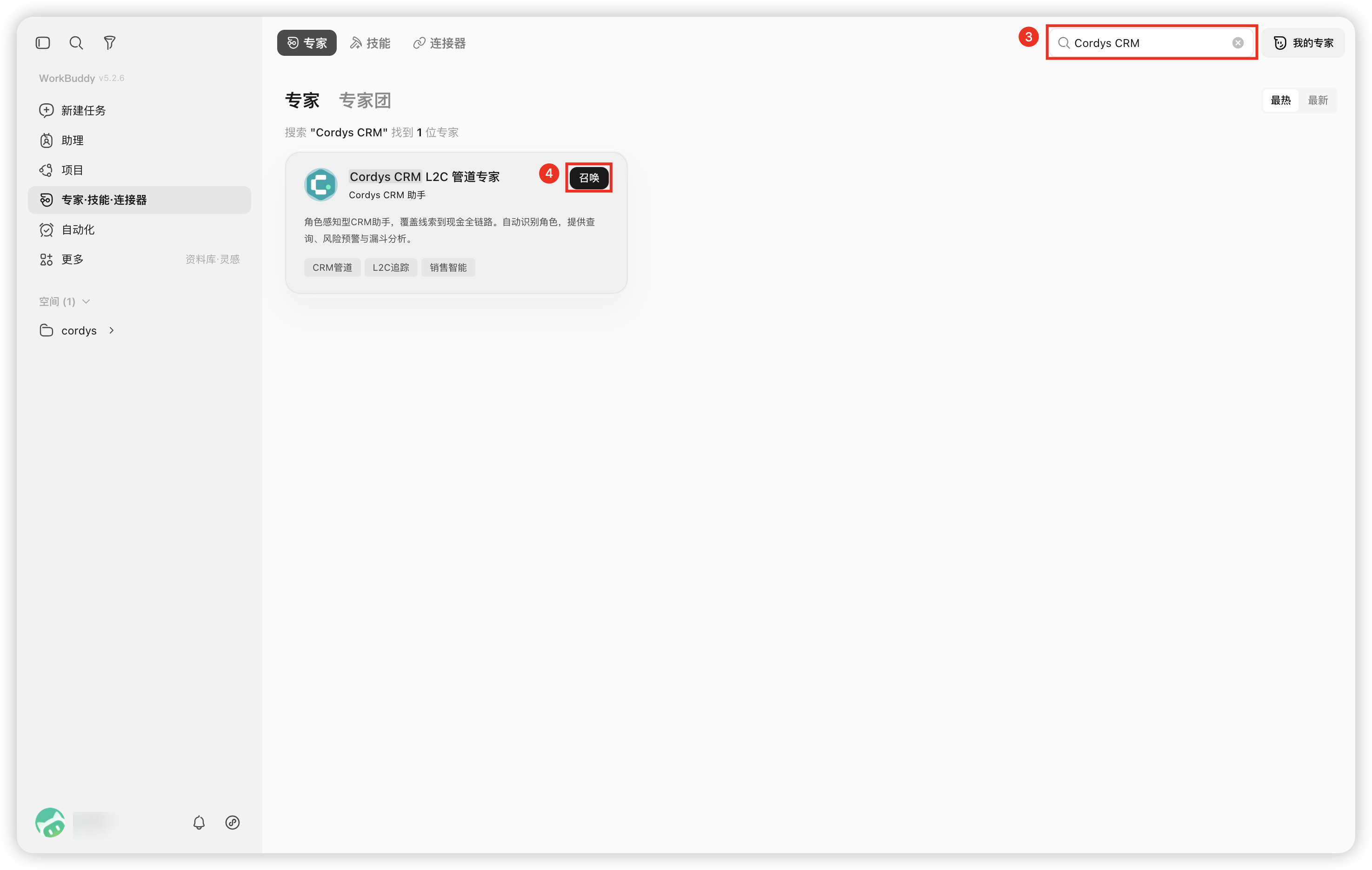Viewport: 1372px width, 870px height.
Task: Select the 专家团 heading tab
Action: pyautogui.click(x=365, y=100)
